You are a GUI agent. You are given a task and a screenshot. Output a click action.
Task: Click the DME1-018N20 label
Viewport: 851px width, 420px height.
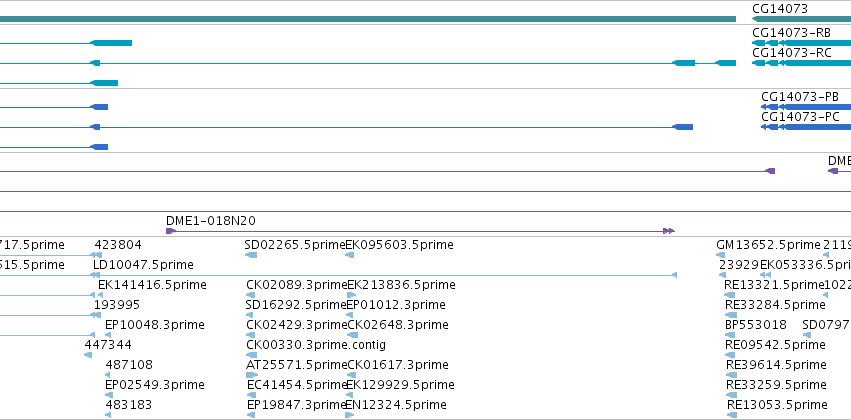[211, 221]
